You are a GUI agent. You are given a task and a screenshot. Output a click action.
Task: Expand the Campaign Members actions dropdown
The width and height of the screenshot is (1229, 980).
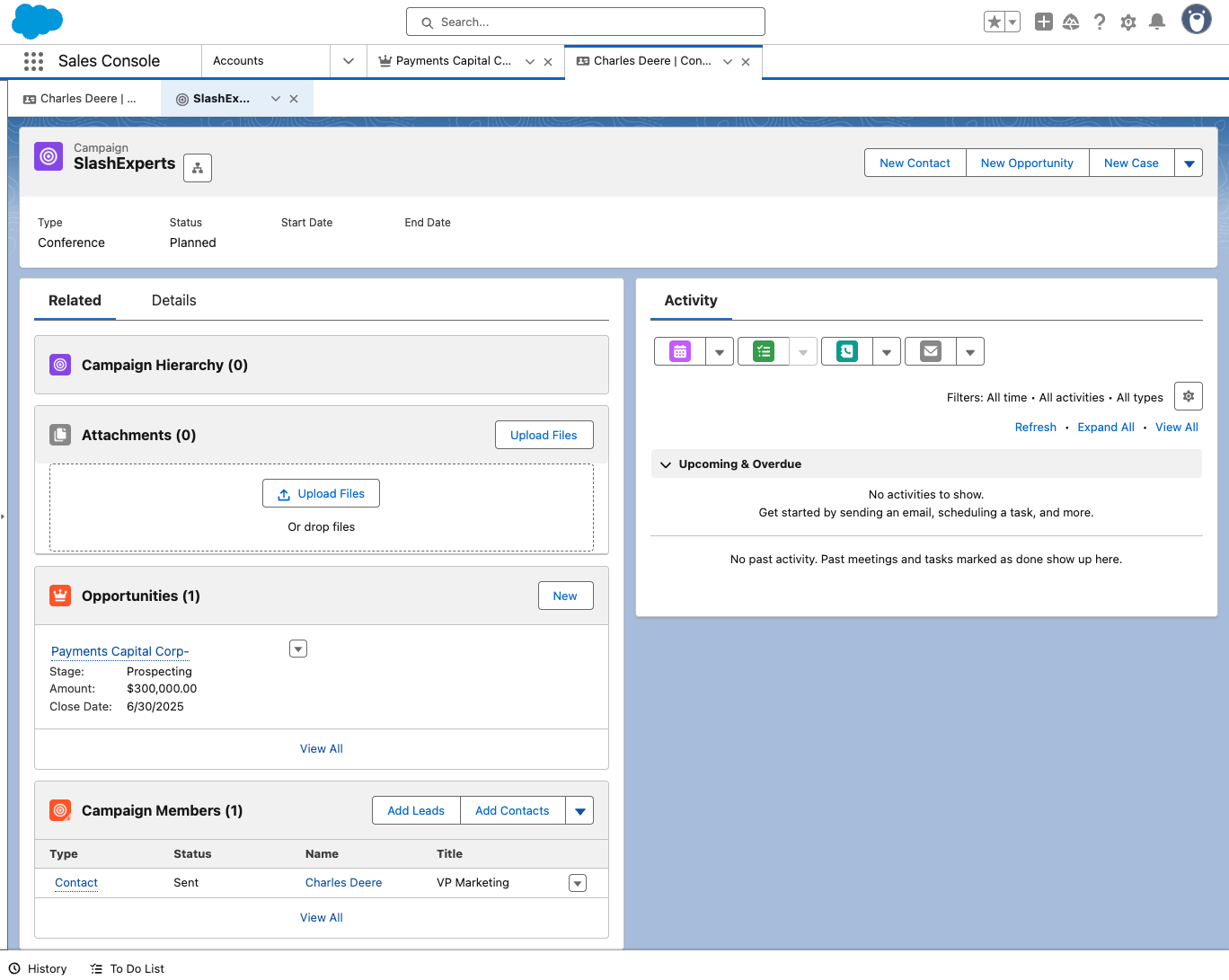579,811
